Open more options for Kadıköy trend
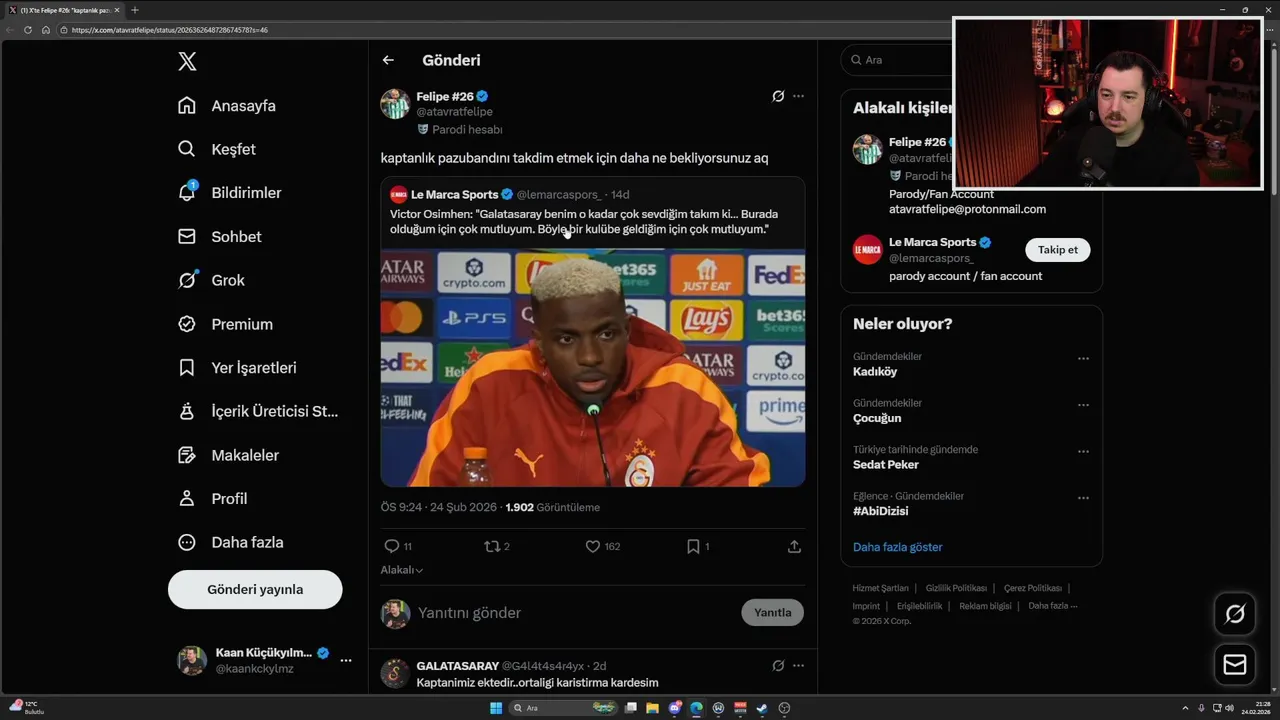Viewport: 1280px width, 720px height. [x=1083, y=358]
